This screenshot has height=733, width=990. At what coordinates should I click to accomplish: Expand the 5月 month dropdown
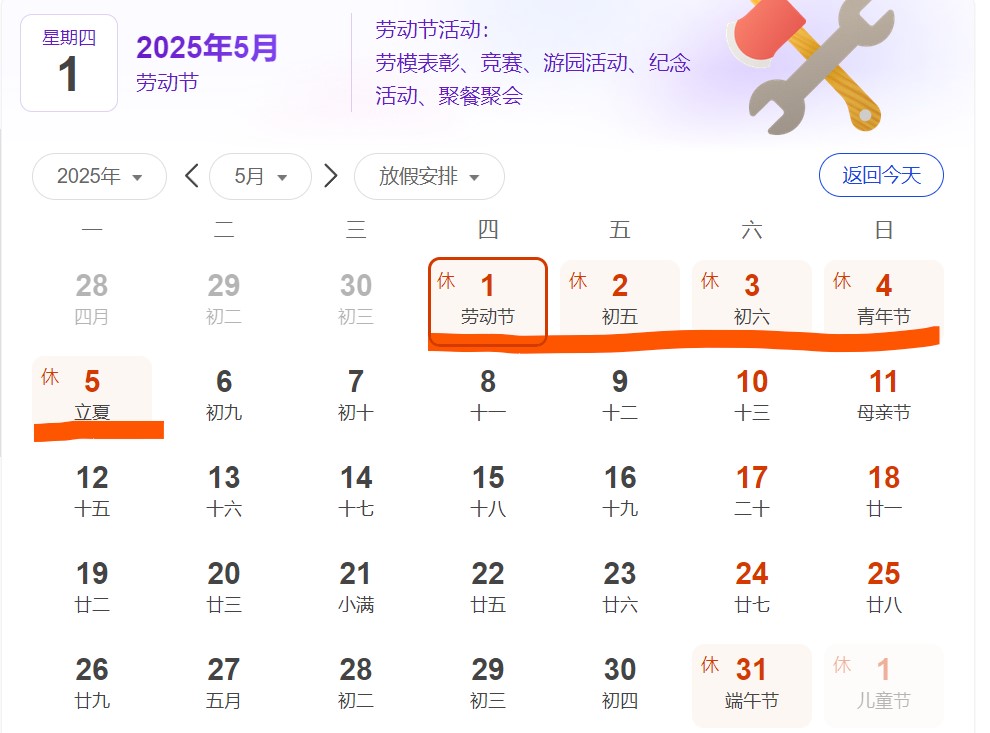260,177
